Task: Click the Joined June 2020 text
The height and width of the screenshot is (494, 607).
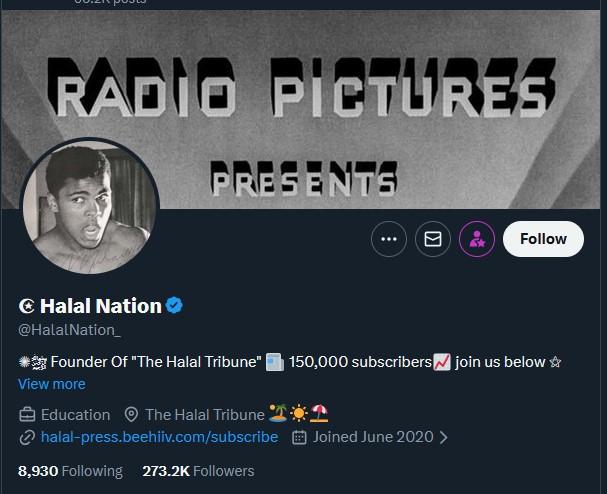Action: [374, 437]
